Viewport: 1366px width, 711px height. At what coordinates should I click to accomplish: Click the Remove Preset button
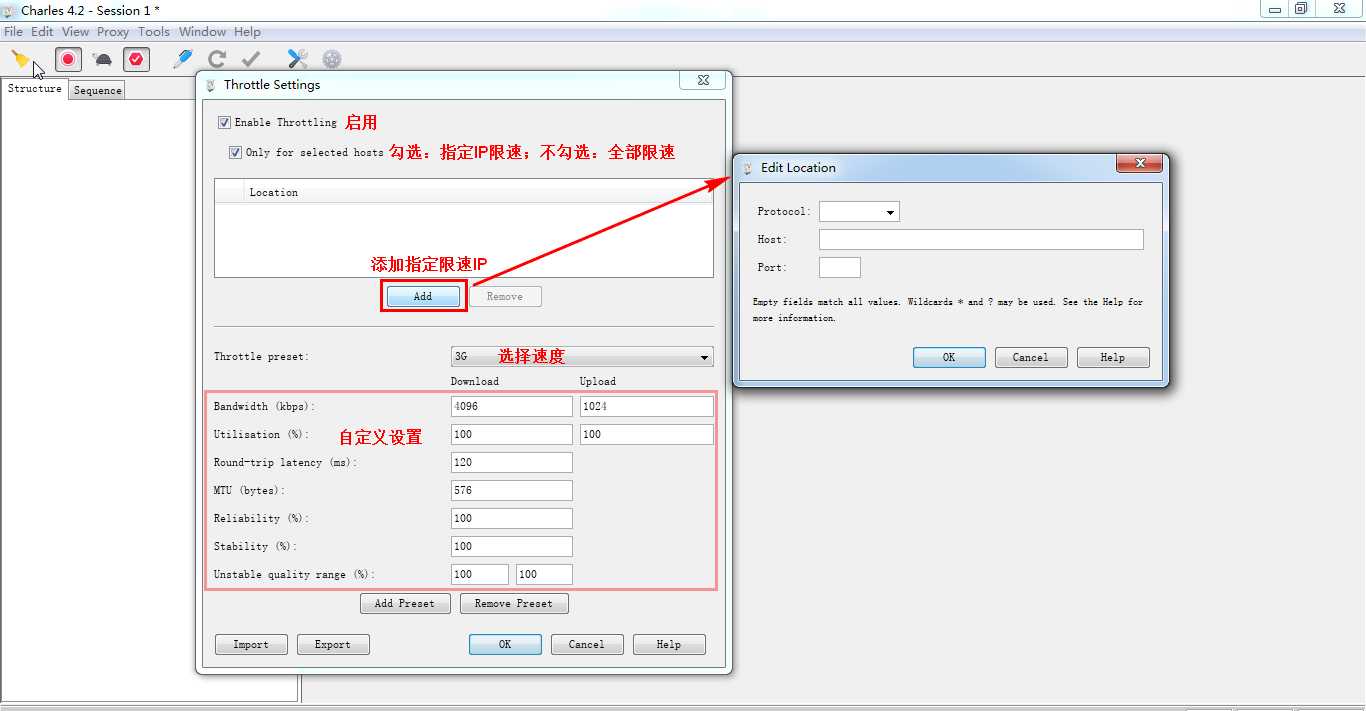[514, 604]
